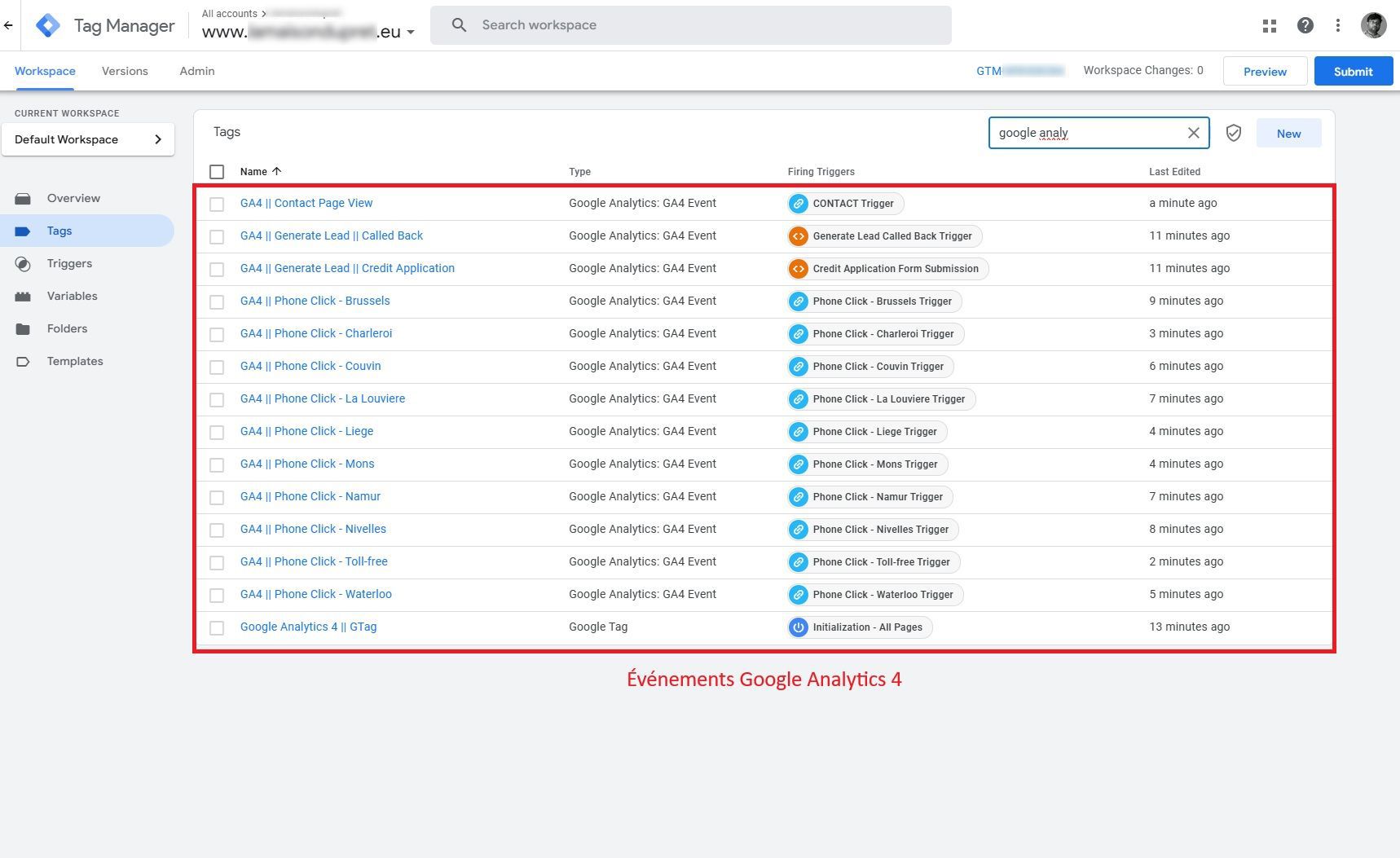Tick the select-all tags checkbox
The height and width of the screenshot is (858, 1400).
(x=217, y=172)
